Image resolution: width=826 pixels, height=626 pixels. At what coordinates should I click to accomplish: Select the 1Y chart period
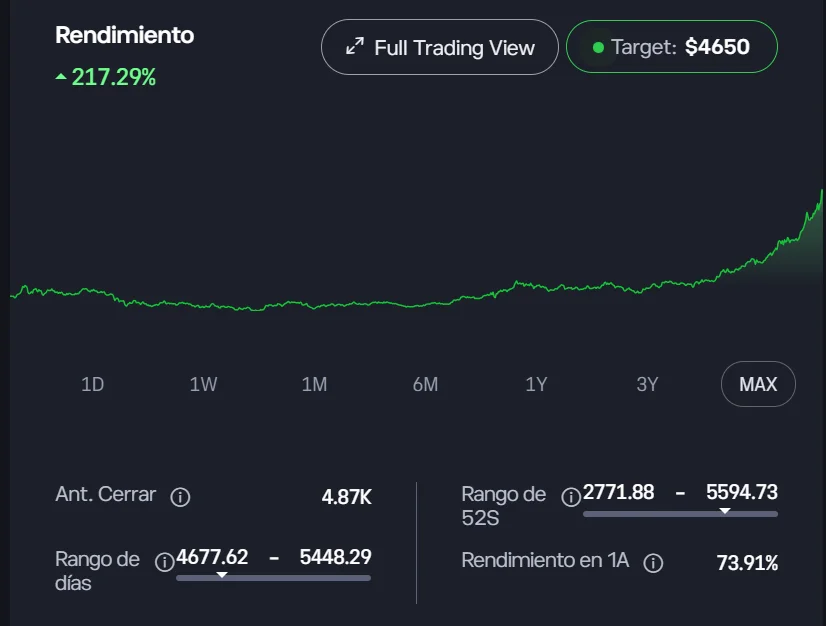[536, 384]
